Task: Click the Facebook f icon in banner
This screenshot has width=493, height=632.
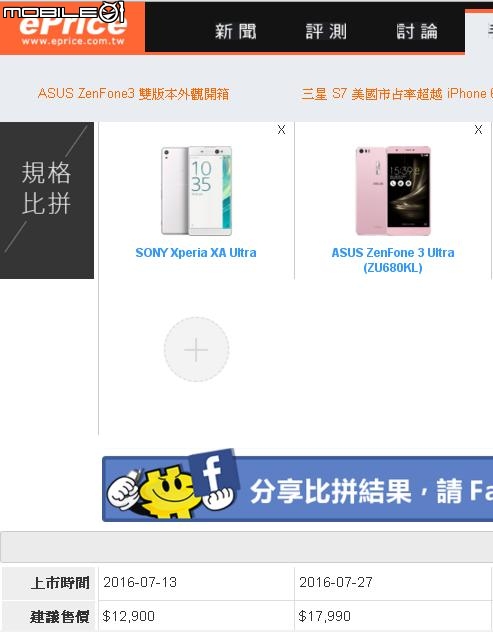Action: coord(213,472)
